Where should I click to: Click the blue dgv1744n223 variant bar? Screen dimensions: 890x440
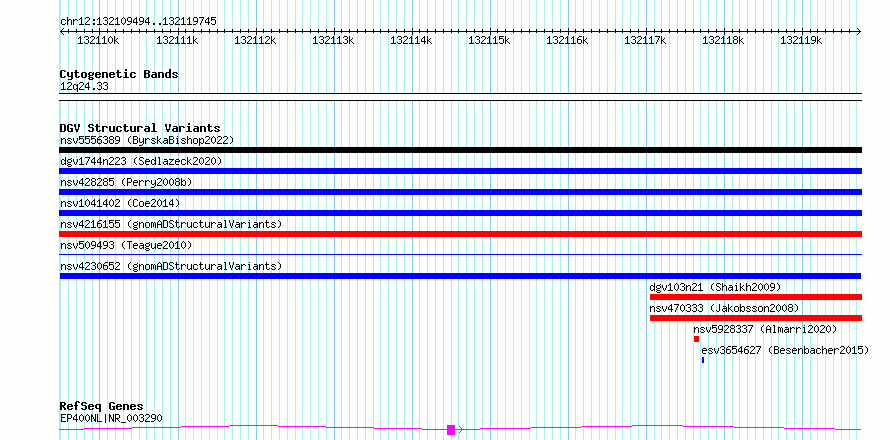point(460,171)
